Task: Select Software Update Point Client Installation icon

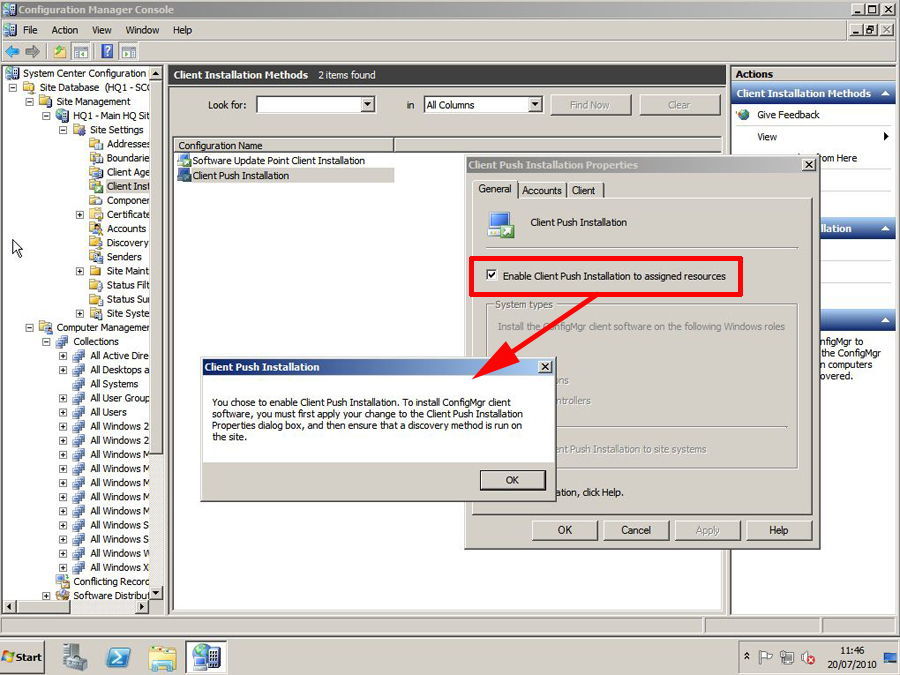Action: [x=184, y=161]
